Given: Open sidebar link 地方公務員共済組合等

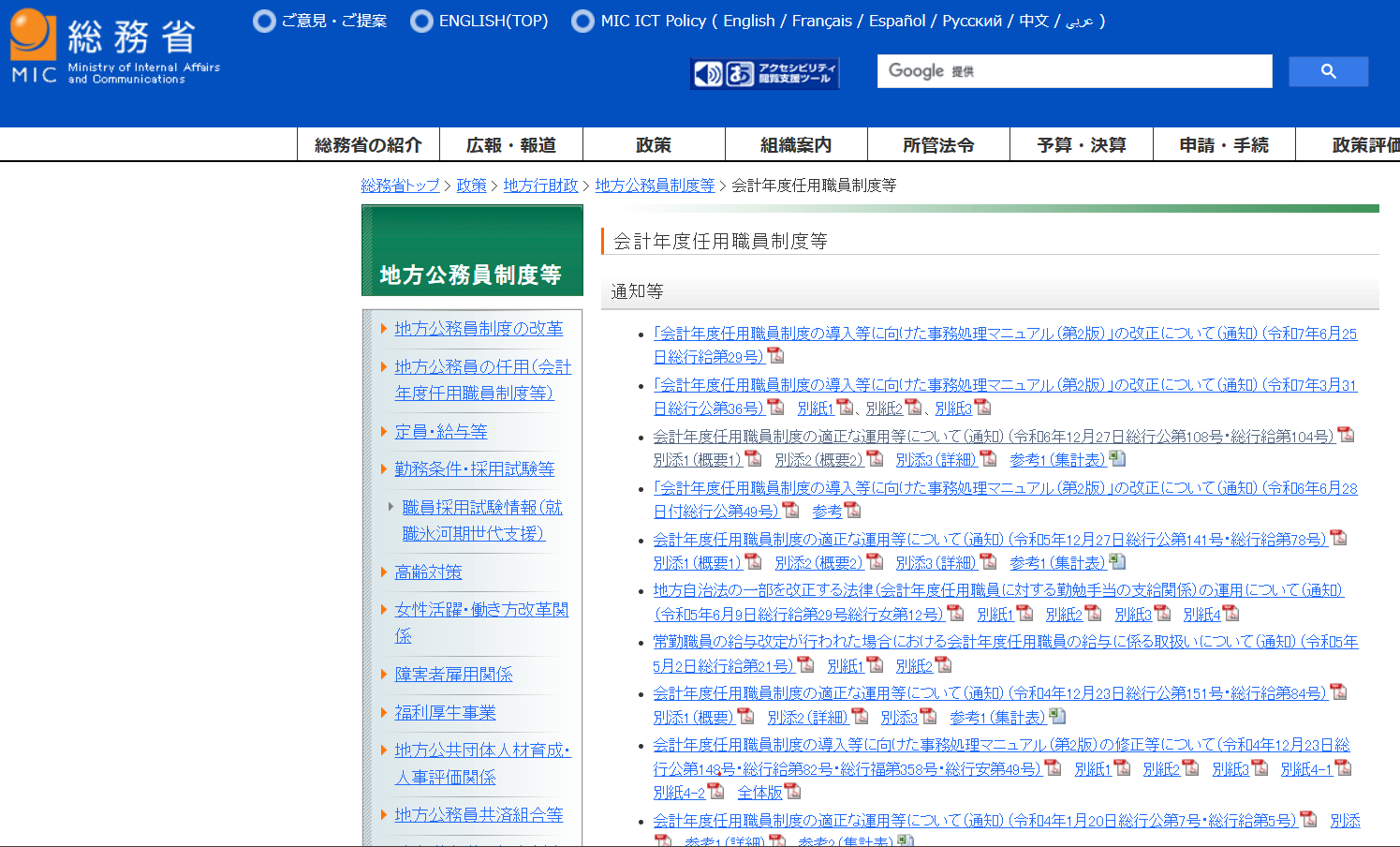Looking at the screenshot, I should point(479,814).
